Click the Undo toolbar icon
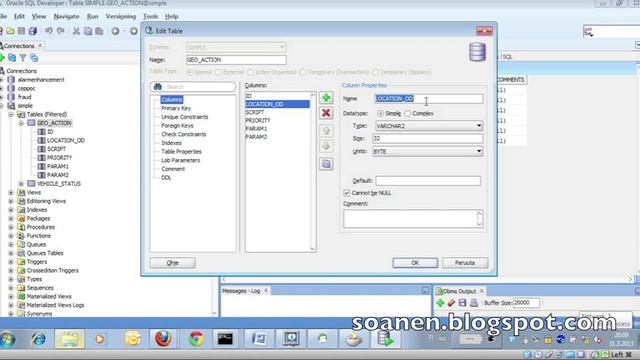The height and width of the screenshot is (360, 640). pos(49,31)
